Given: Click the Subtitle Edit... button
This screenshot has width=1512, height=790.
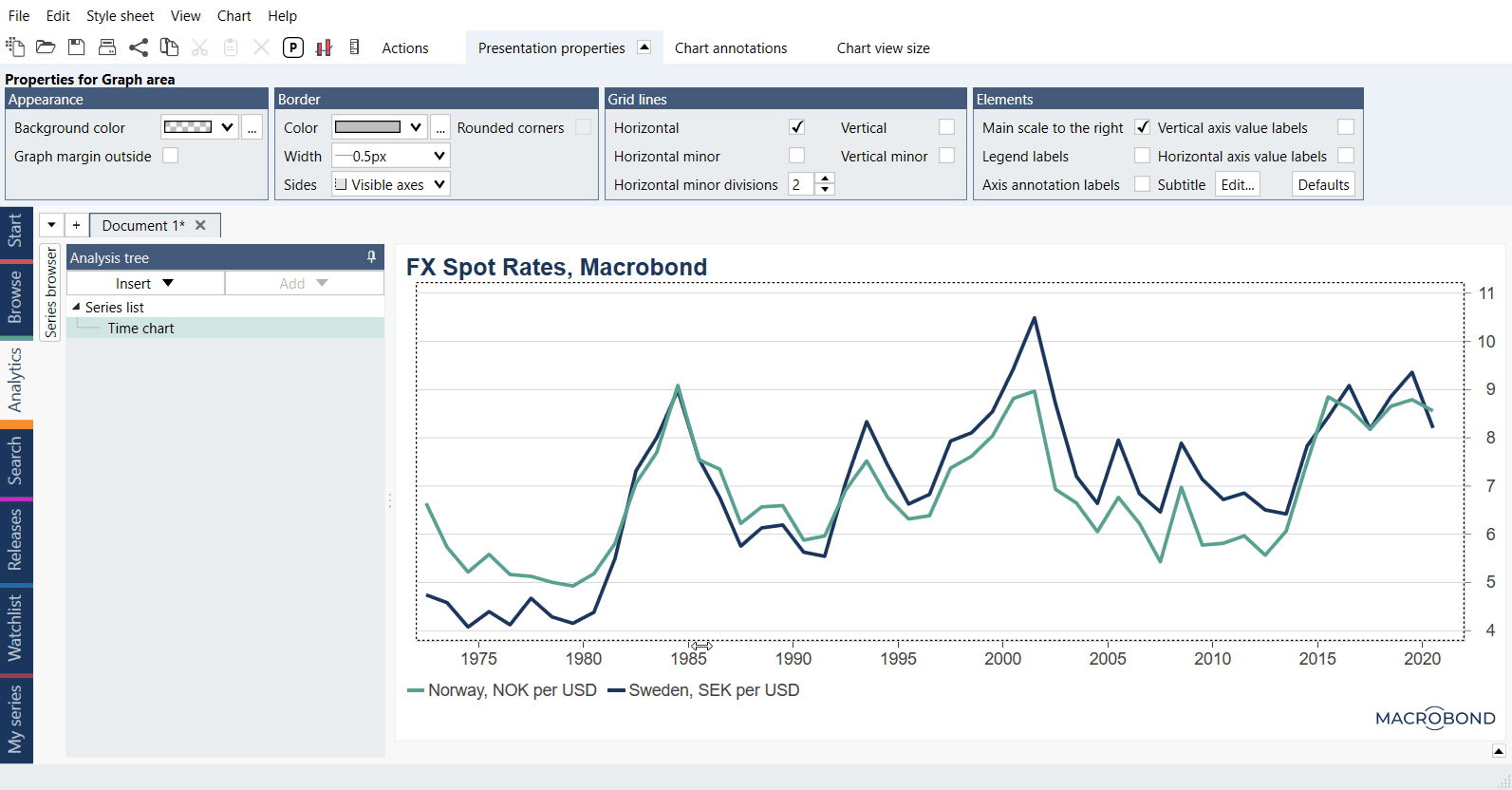Looking at the screenshot, I should coord(1237,184).
